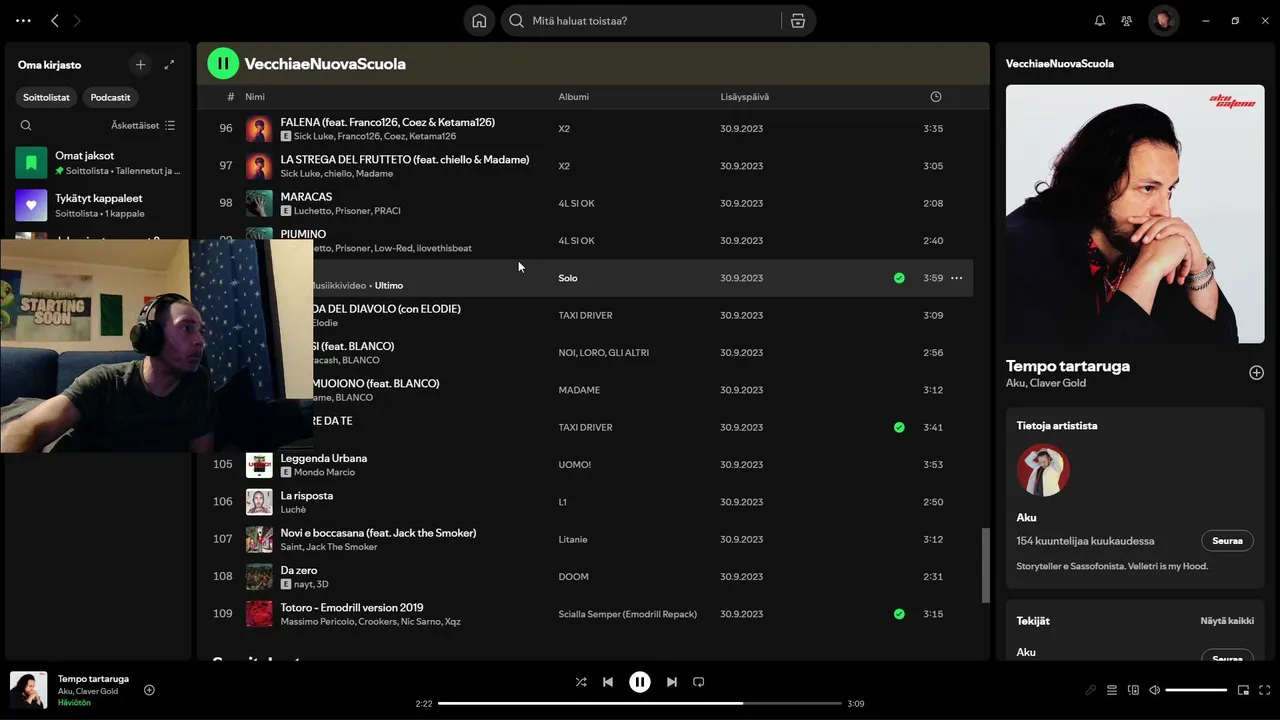Select track FALENA row title
The height and width of the screenshot is (720, 1280).
(x=387, y=122)
